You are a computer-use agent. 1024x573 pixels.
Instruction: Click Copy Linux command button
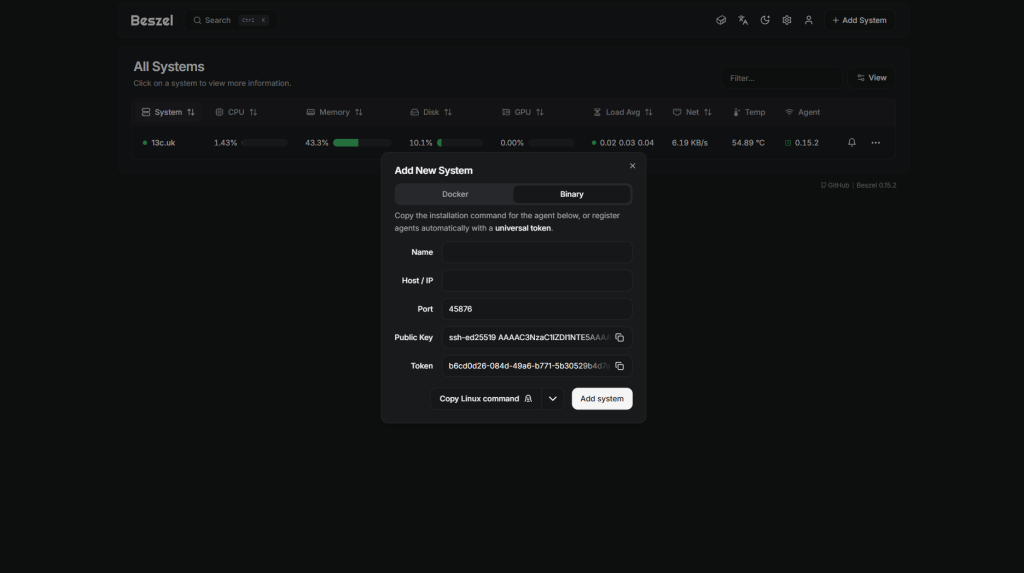click(486, 399)
